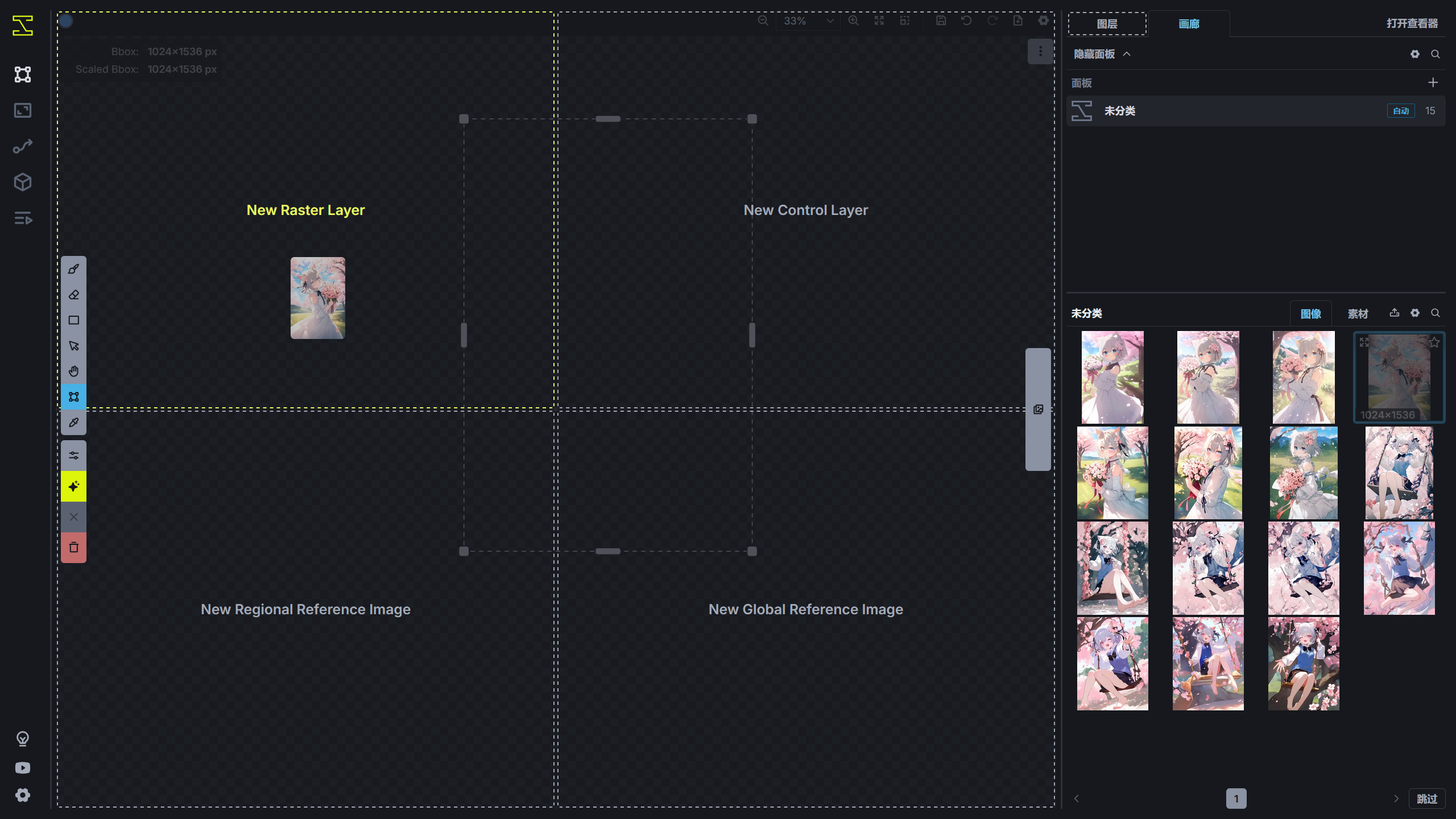Viewport: 1456px width, 819px height.
Task: Select the Eyedropper tool
Action: 73,423
